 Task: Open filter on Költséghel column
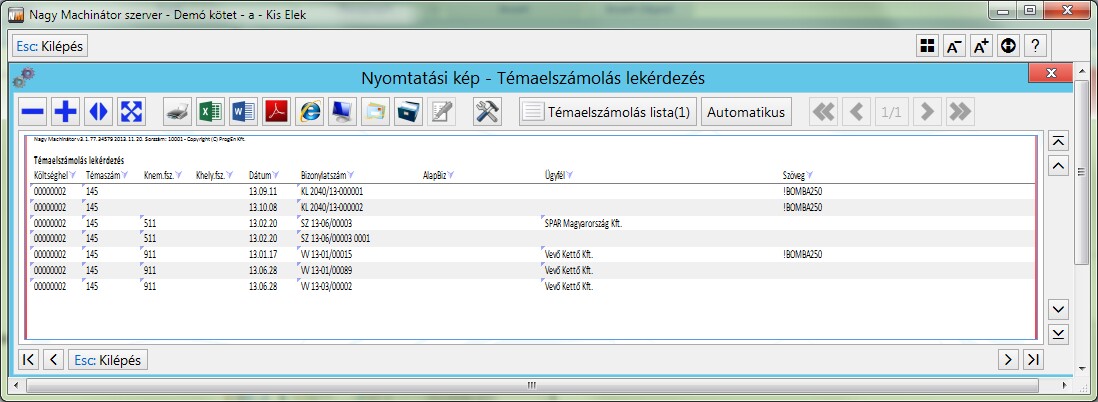pos(73,174)
